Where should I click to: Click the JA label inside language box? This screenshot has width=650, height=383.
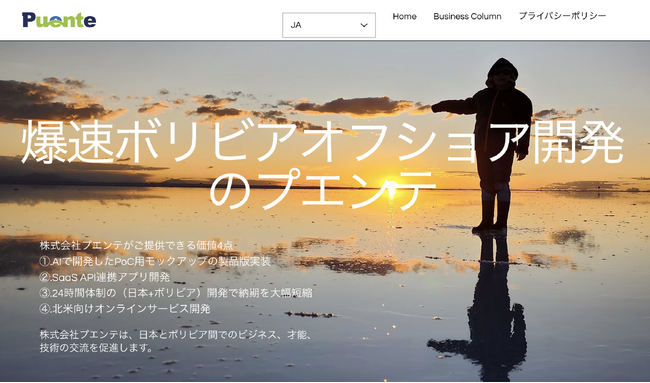coord(296,25)
